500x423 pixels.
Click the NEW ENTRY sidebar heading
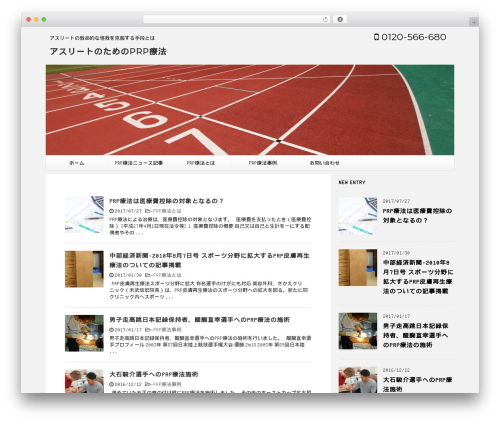tap(352, 182)
